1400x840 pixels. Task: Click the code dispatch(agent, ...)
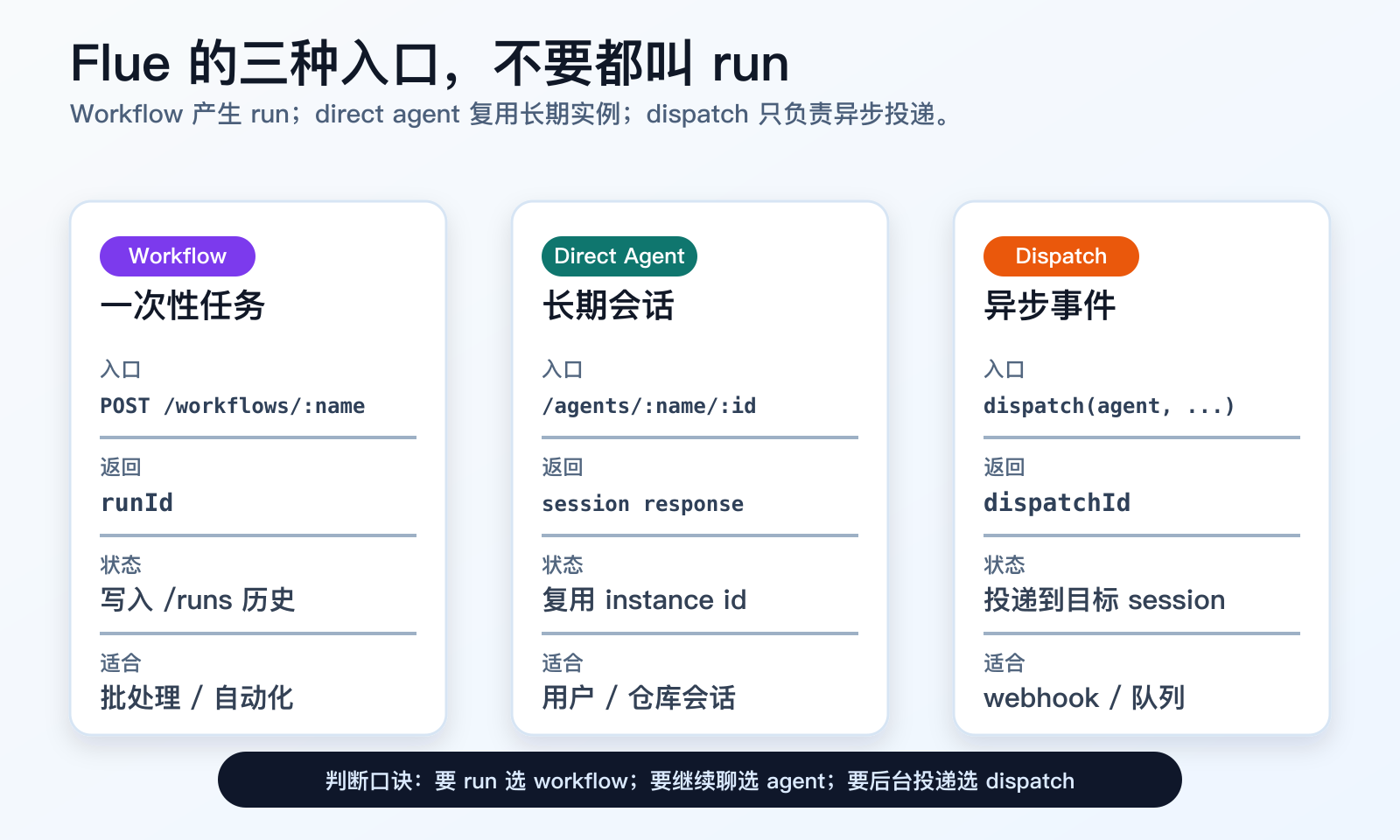1109,406
